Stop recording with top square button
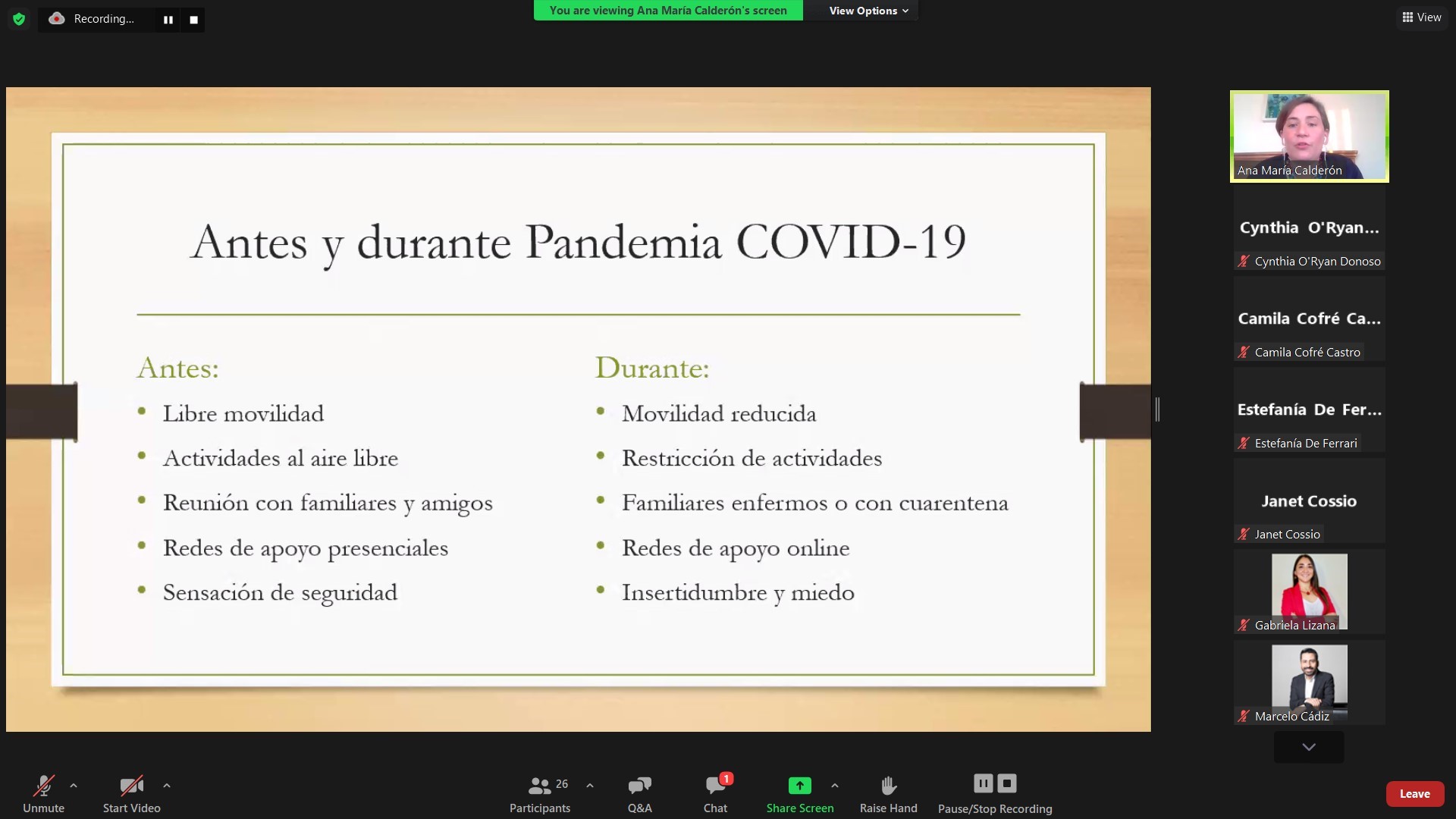This screenshot has height=819, width=1456. tap(194, 20)
